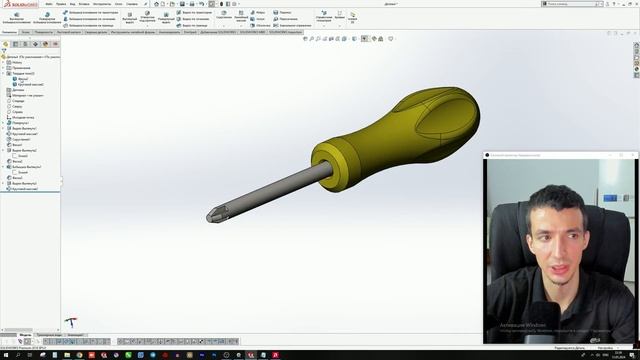Viewport: 640px width, 360px height.
Task: Click Boundary Cut in the ribbon
Action: click(x=192, y=25)
